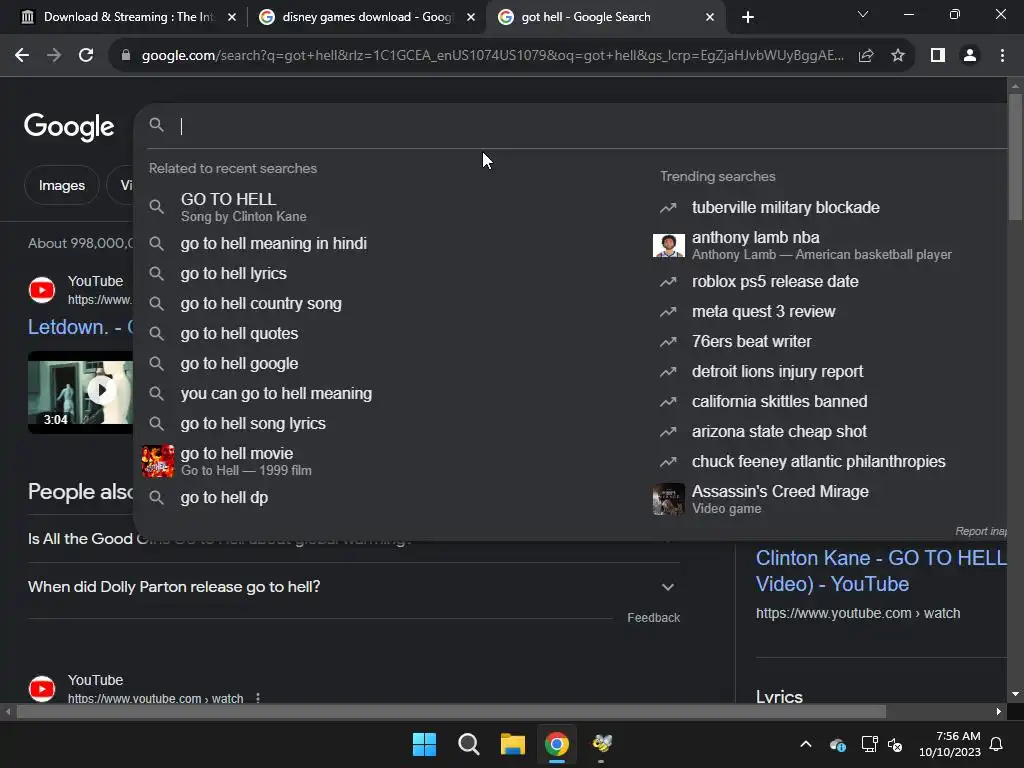This screenshot has width=1024, height=768.
Task: Open Windows Start menu
Action: (x=424, y=744)
